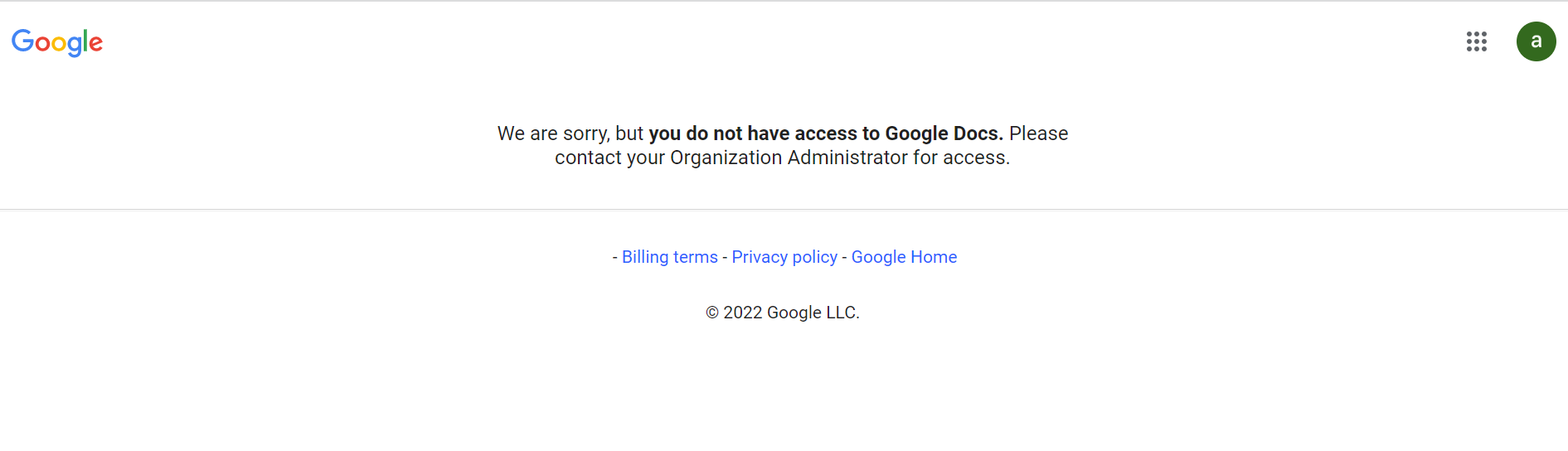Open the Google apps grid launcher

pyautogui.click(x=1476, y=41)
